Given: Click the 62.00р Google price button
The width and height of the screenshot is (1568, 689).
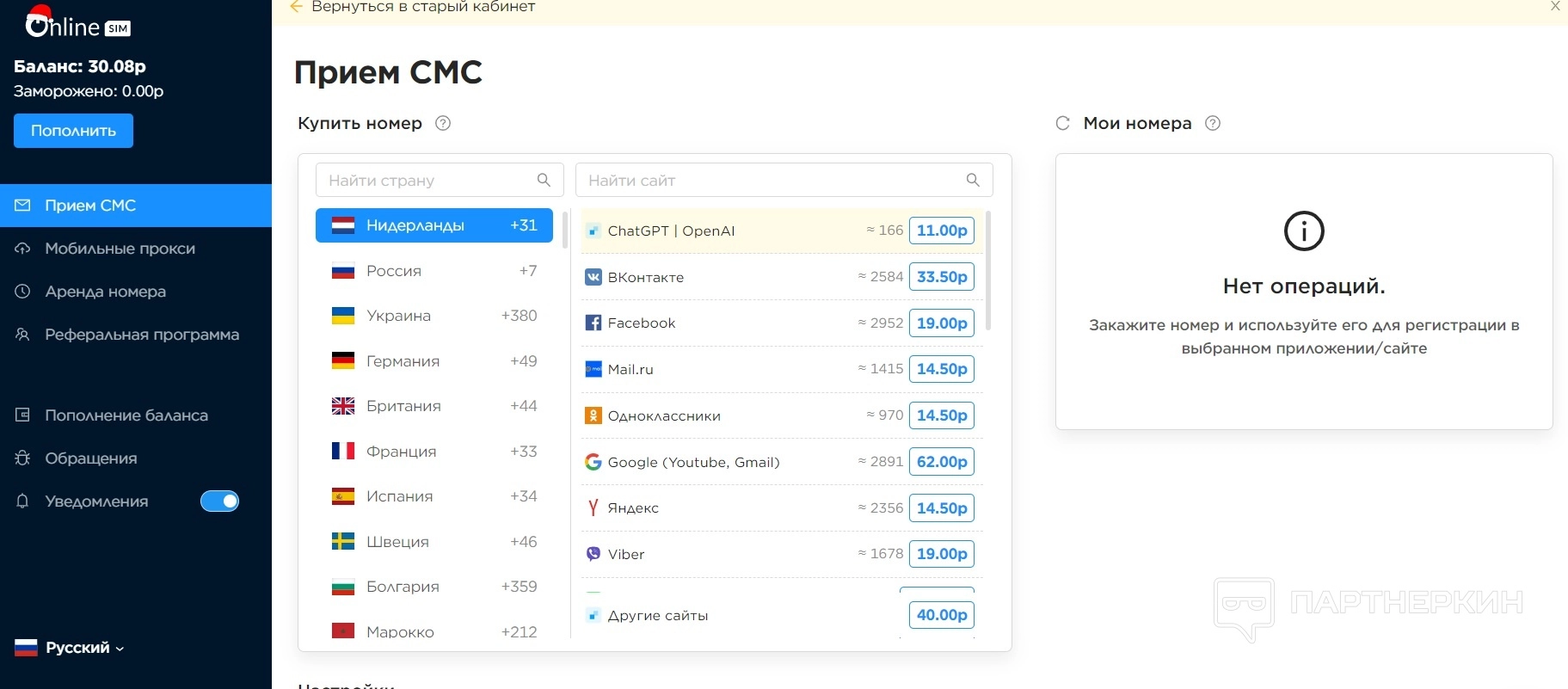Looking at the screenshot, I should [942, 462].
